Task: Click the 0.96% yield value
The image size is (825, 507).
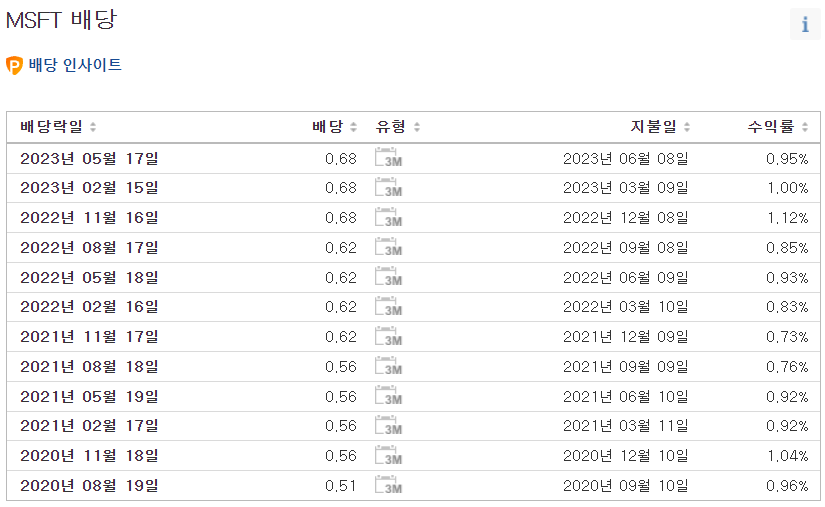Action: [x=787, y=485]
